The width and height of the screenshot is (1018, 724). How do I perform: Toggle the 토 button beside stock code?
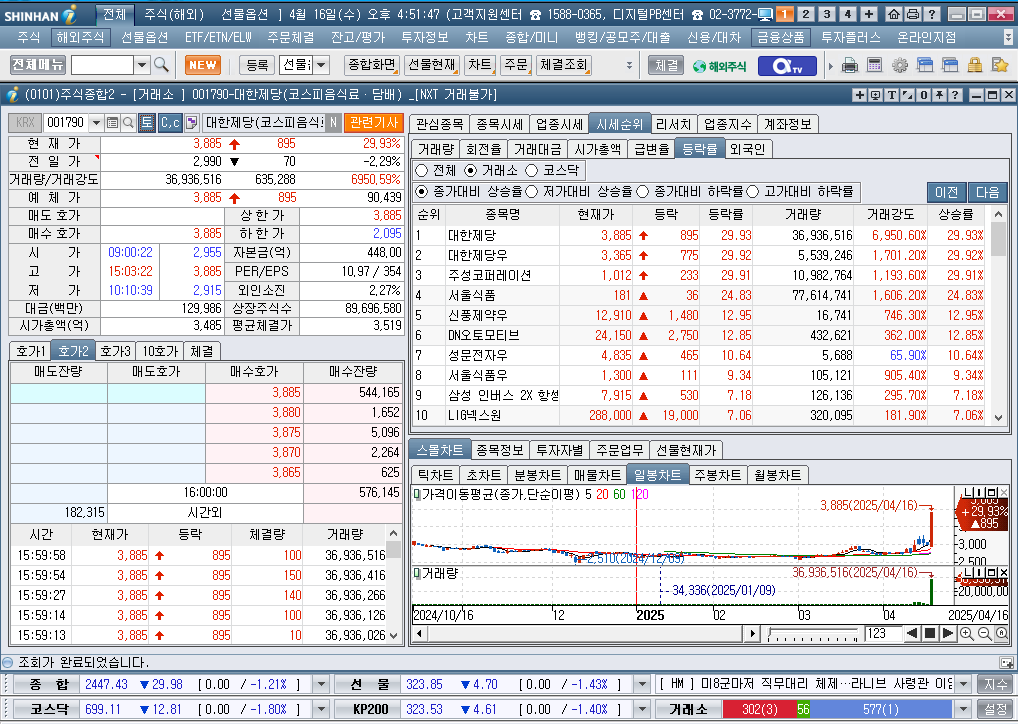[x=147, y=123]
